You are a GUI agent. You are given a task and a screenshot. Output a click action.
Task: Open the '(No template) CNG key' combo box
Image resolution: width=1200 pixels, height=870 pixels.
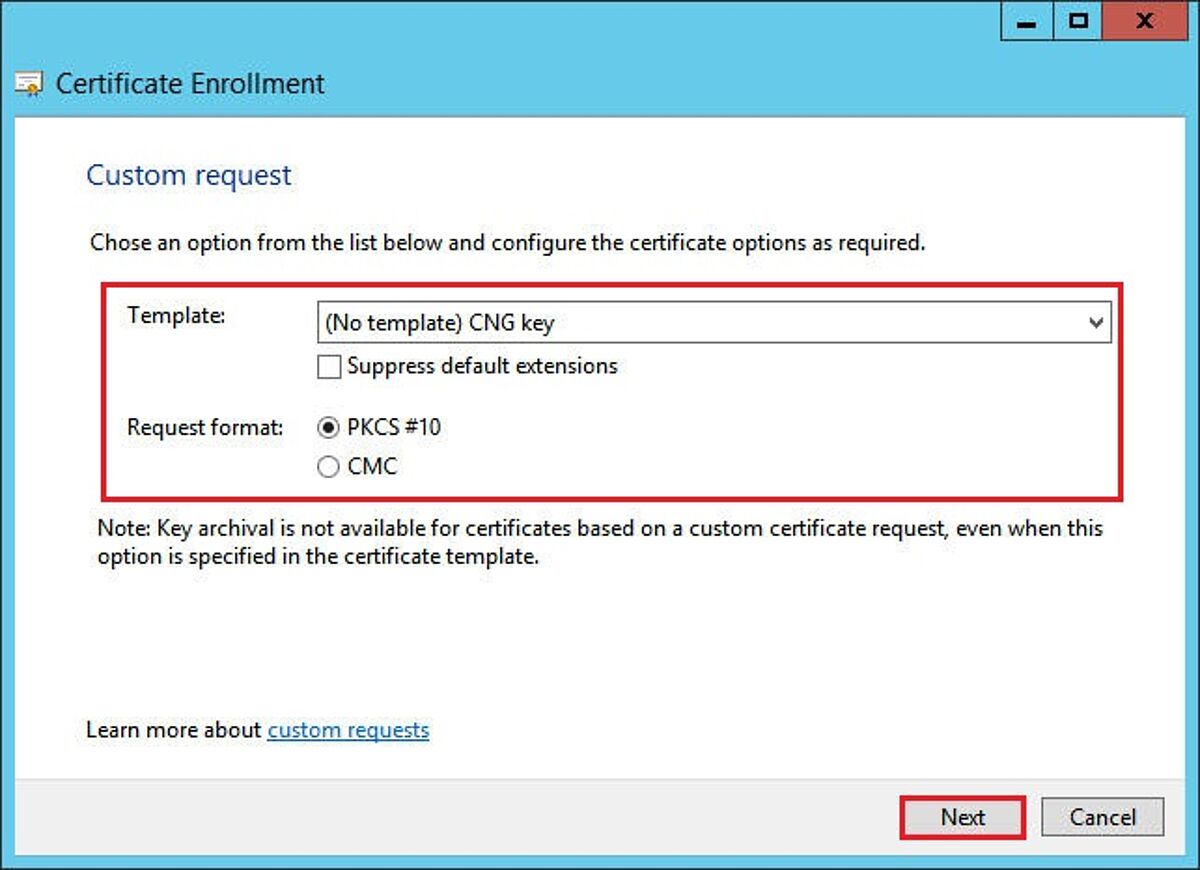tap(700, 323)
